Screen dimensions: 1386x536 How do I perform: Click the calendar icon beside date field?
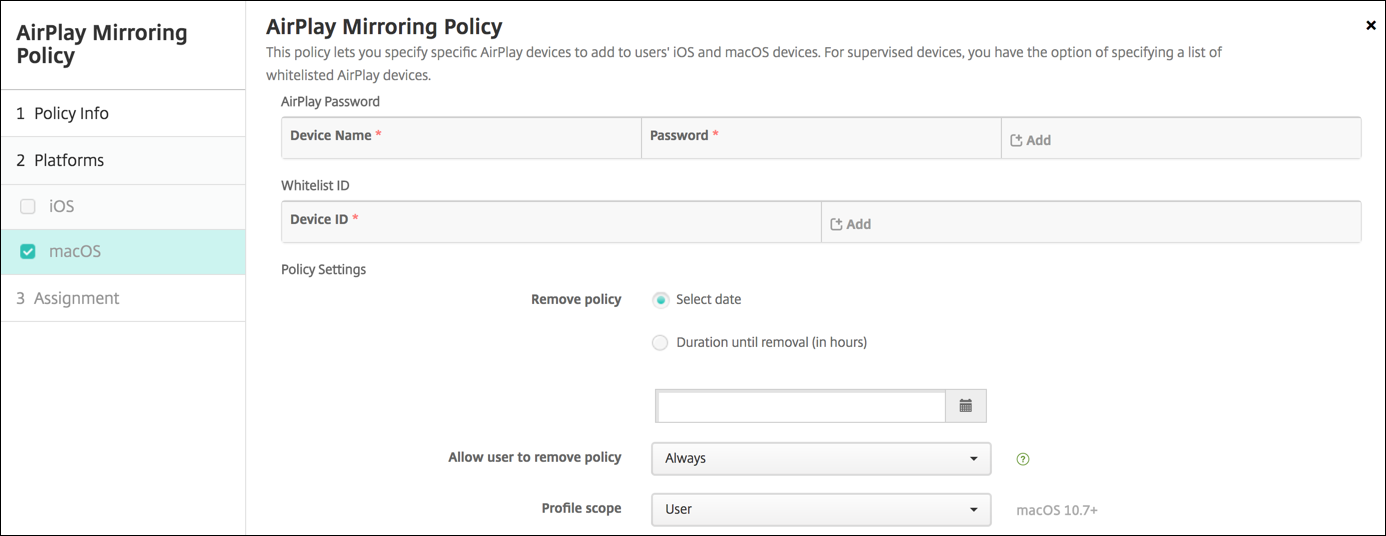(x=966, y=406)
